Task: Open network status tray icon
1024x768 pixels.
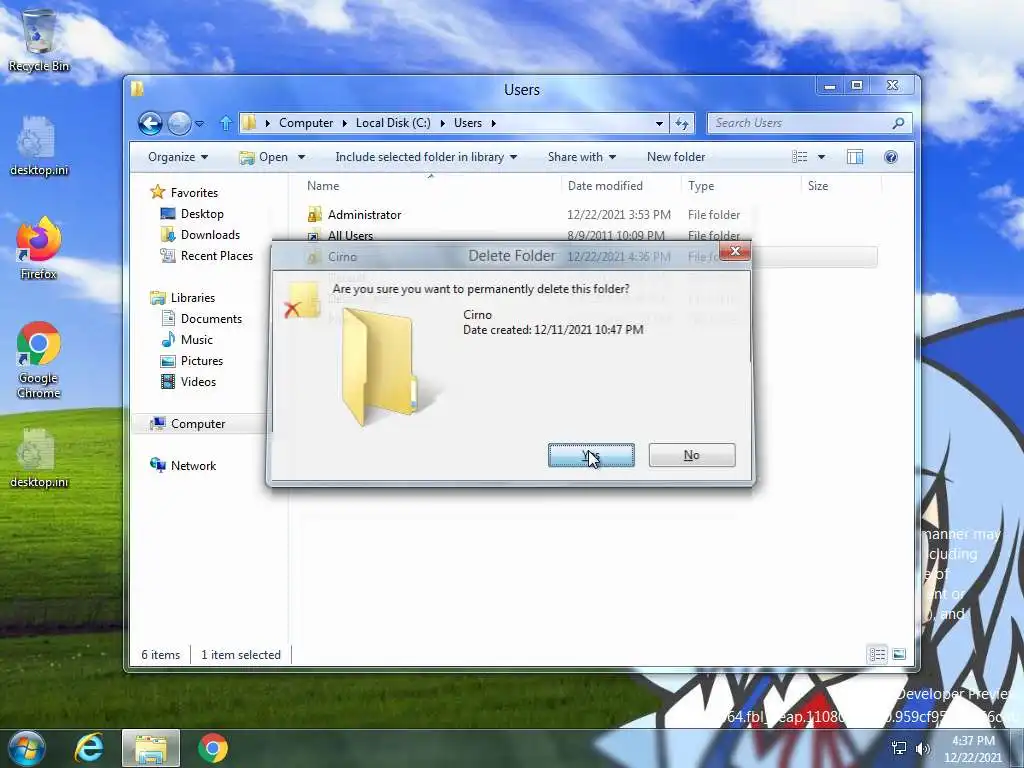Action: (899, 748)
